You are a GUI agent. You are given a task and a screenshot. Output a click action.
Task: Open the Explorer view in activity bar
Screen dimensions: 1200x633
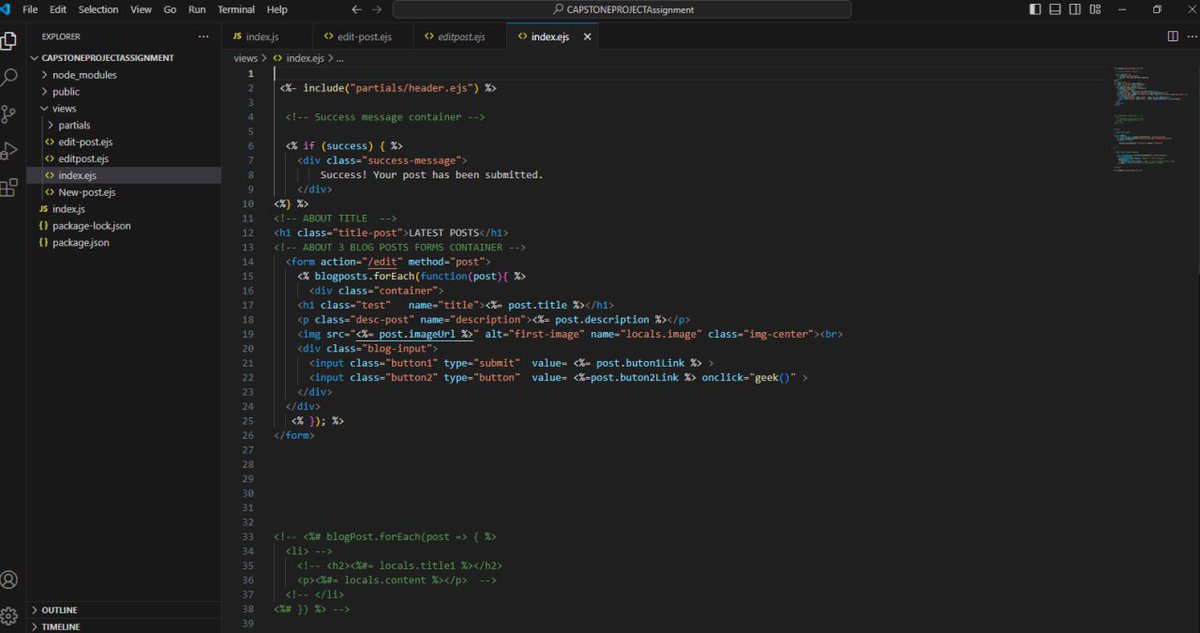tap(9, 41)
